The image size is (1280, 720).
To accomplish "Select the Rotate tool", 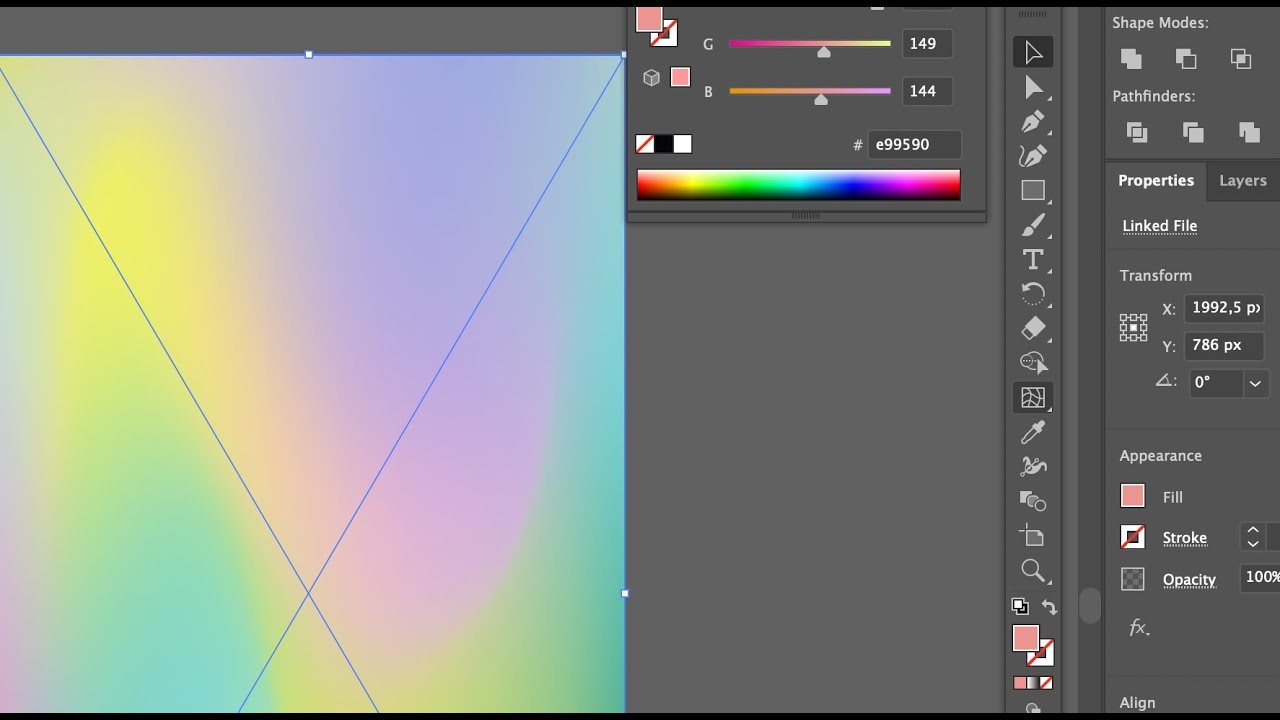I will [1033, 294].
